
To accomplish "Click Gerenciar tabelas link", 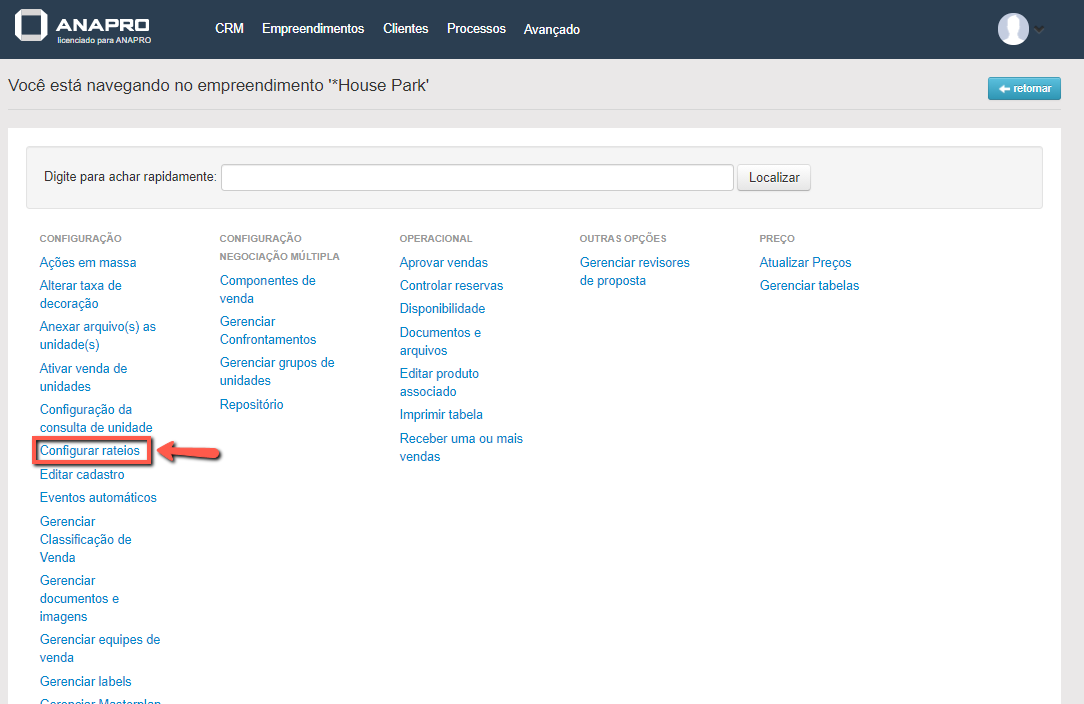I will 809,286.
